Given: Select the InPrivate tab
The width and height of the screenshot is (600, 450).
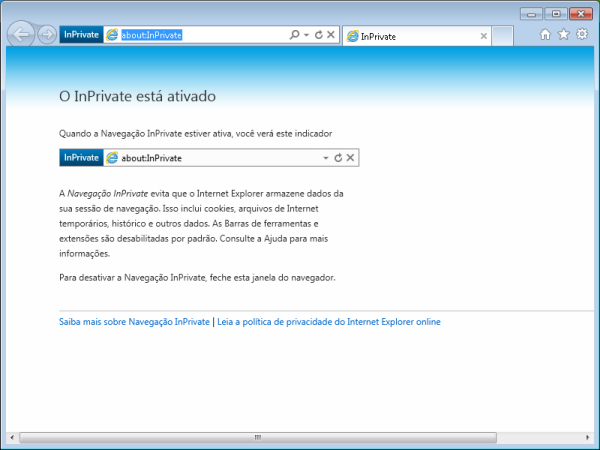Looking at the screenshot, I should (410, 36).
